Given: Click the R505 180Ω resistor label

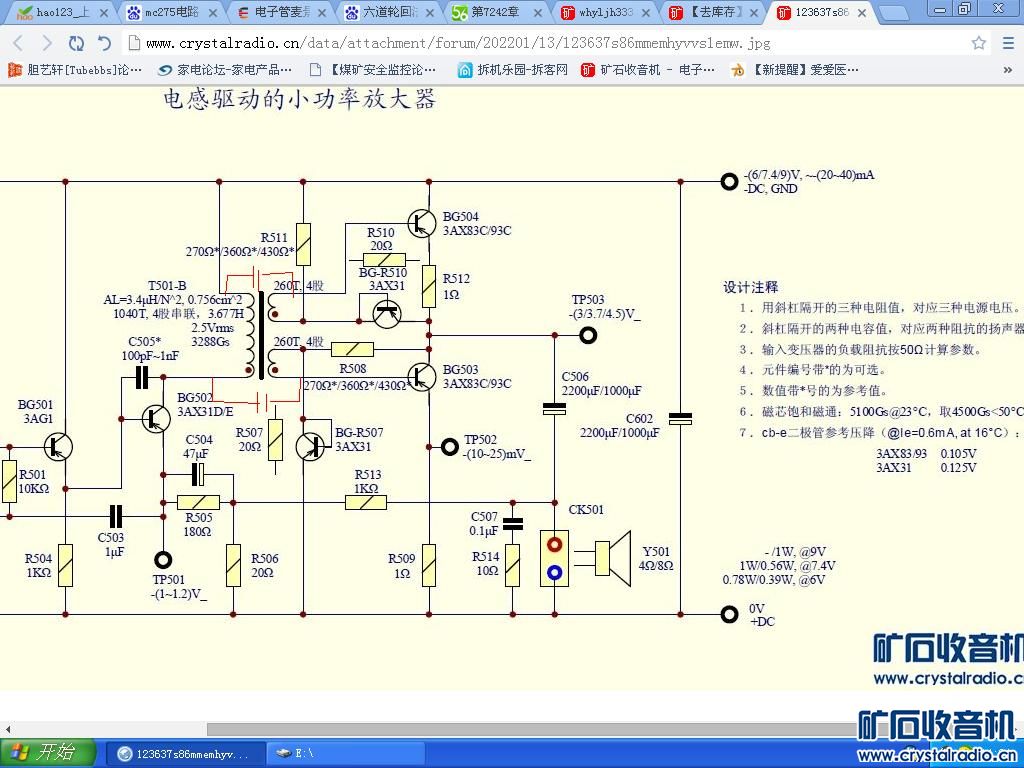Looking at the screenshot, I should (199, 524).
